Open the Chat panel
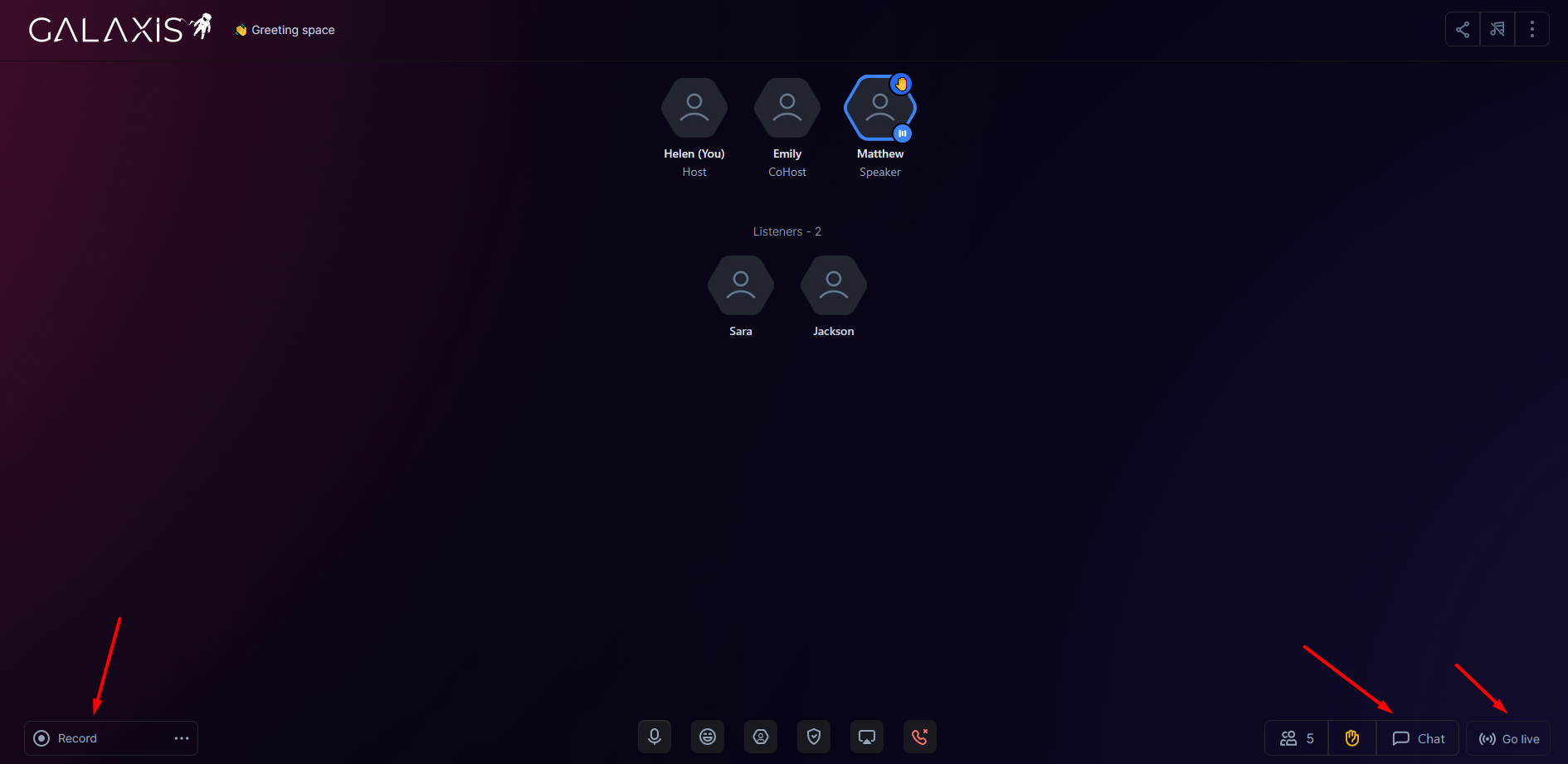The width and height of the screenshot is (1568, 764). (1419, 738)
